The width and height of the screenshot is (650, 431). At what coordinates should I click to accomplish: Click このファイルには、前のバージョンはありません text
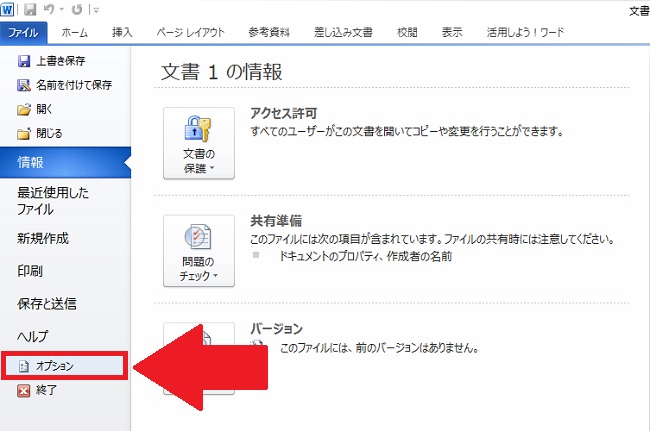coord(379,348)
